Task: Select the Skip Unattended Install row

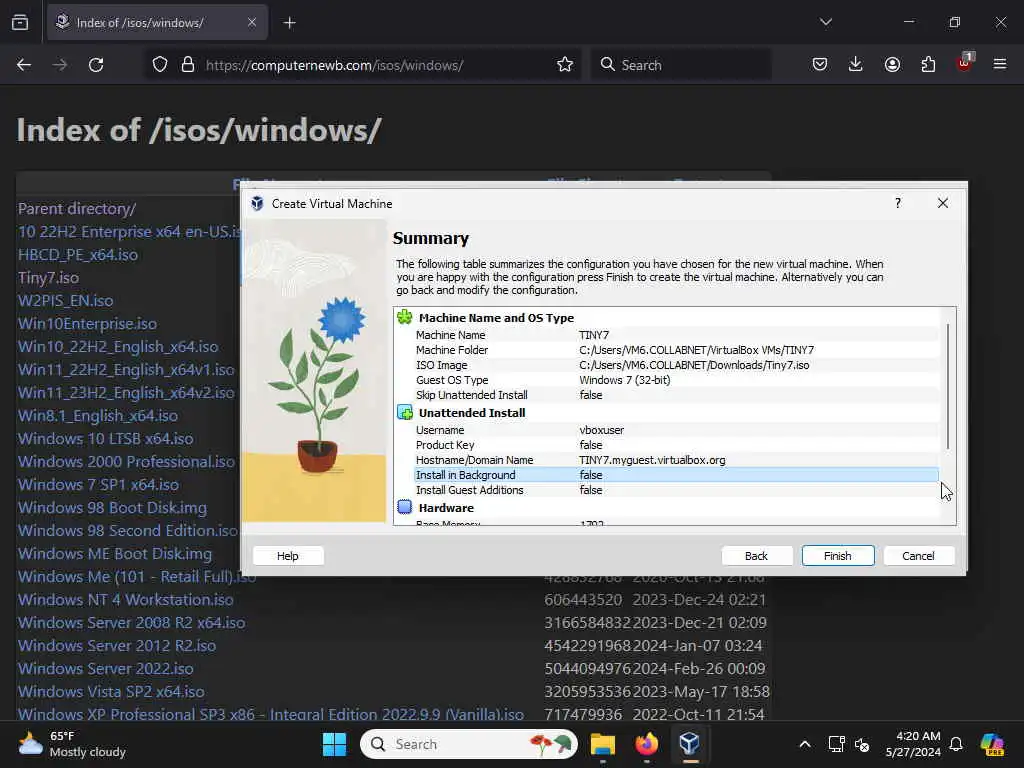Action: (x=677, y=395)
